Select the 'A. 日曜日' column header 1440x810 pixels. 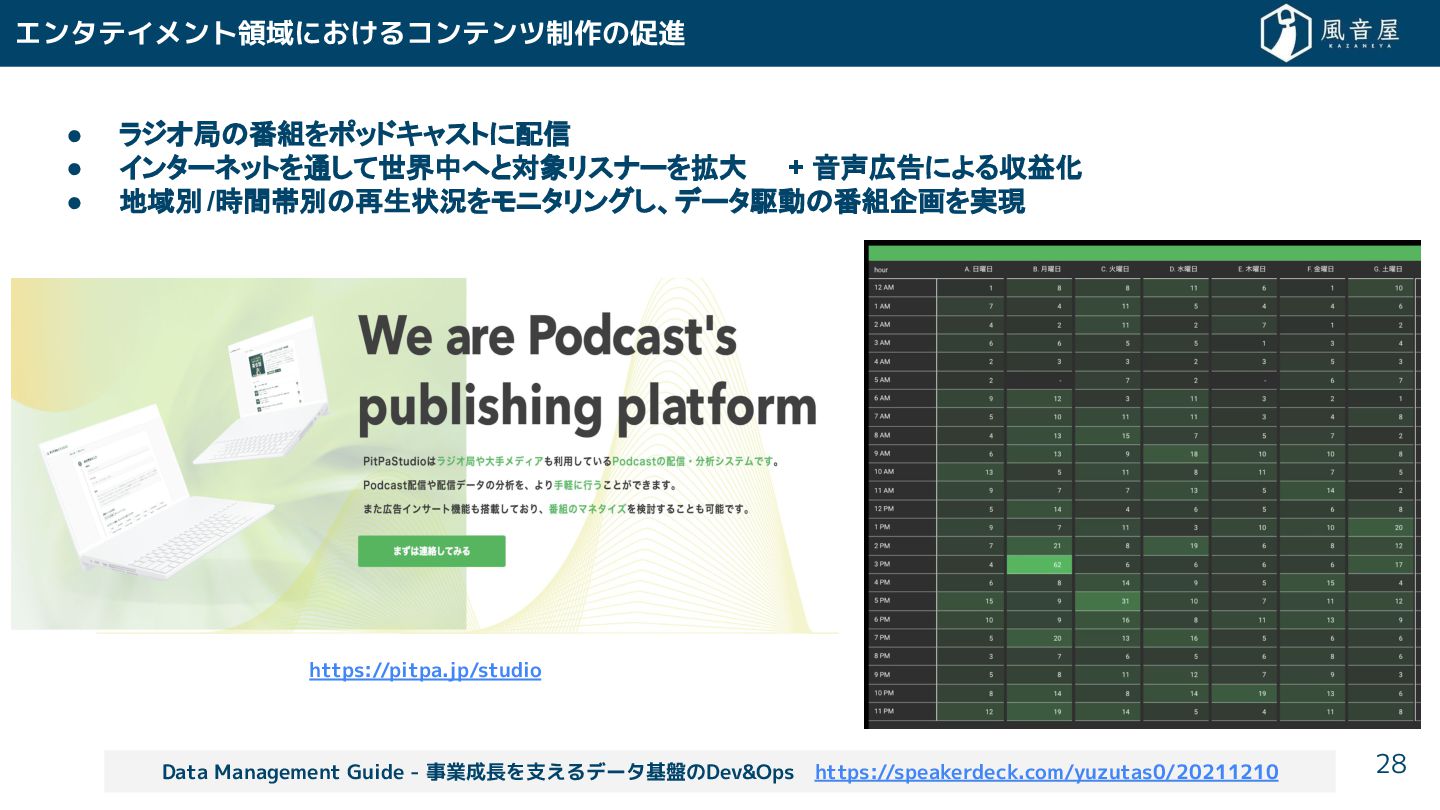pyautogui.click(x=978, y=269)
